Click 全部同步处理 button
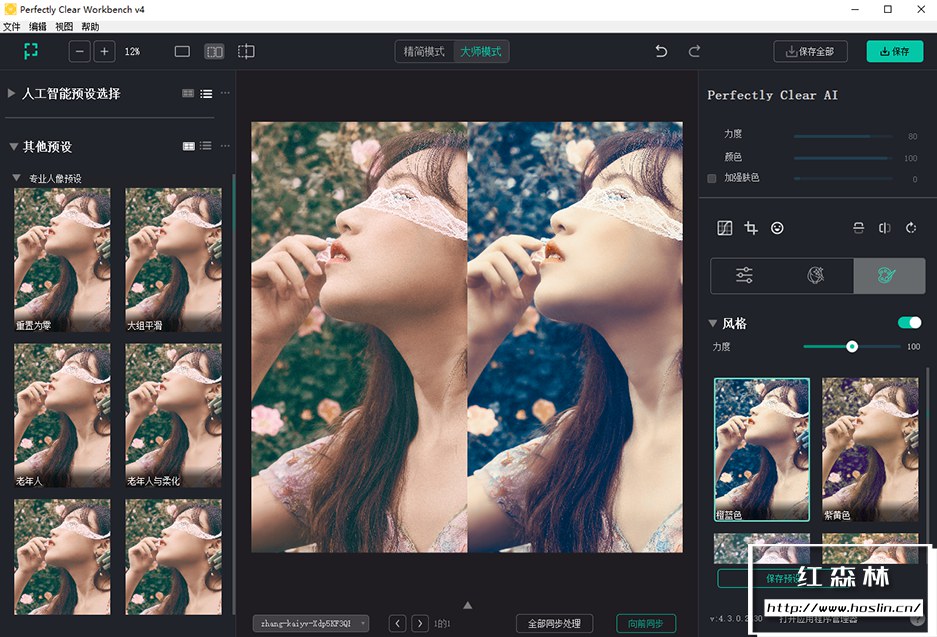This screenshot has width=937, height=637. click(555, 623)
